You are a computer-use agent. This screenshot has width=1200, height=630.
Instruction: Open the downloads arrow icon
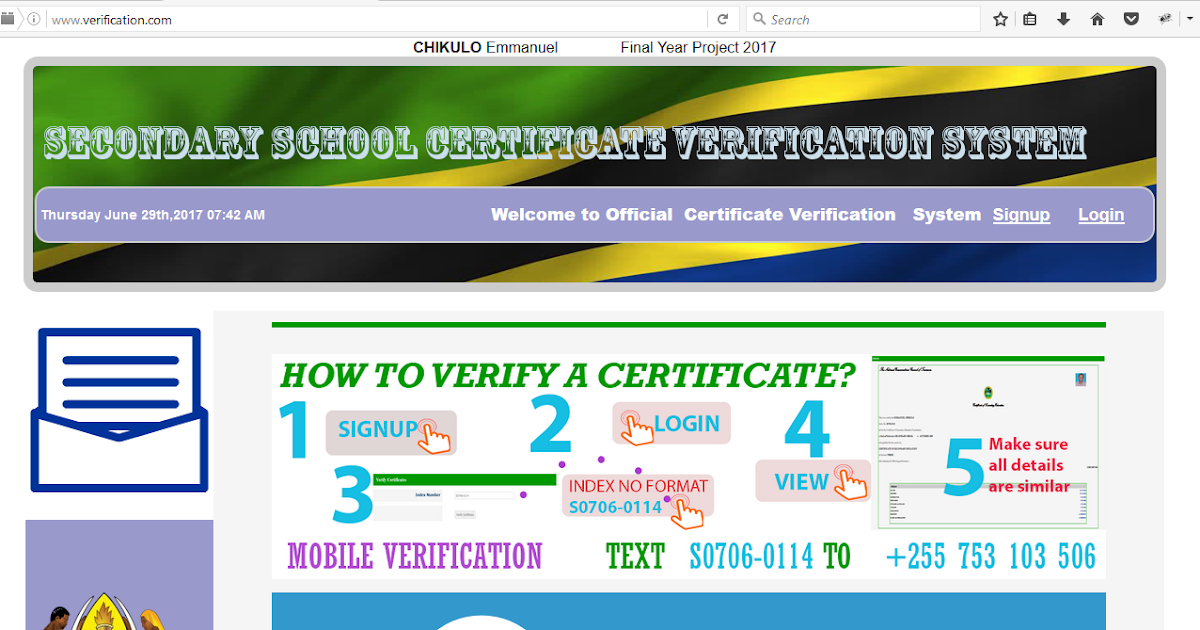(1063, 19)
